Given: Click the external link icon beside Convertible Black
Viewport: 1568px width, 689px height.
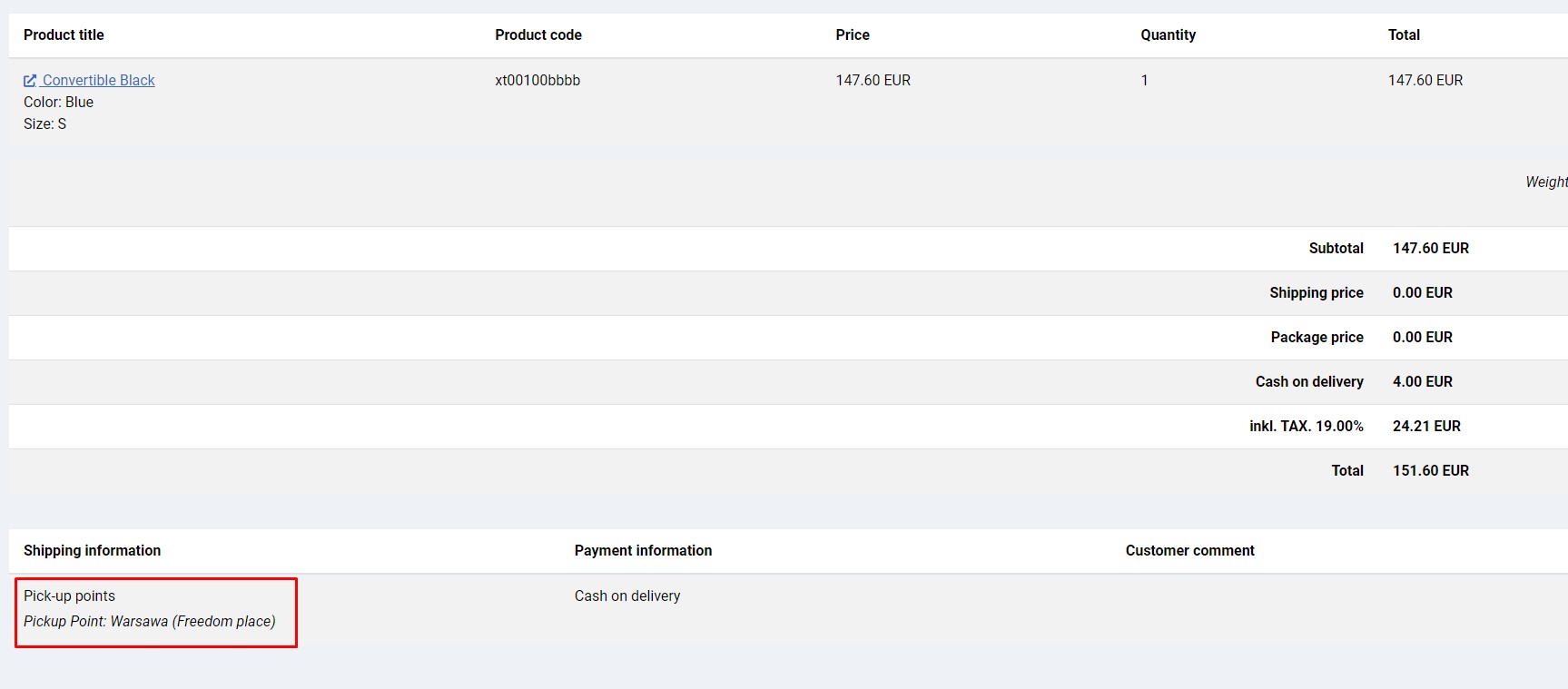Looking at the screenshot, I should (x=30, y=81).
